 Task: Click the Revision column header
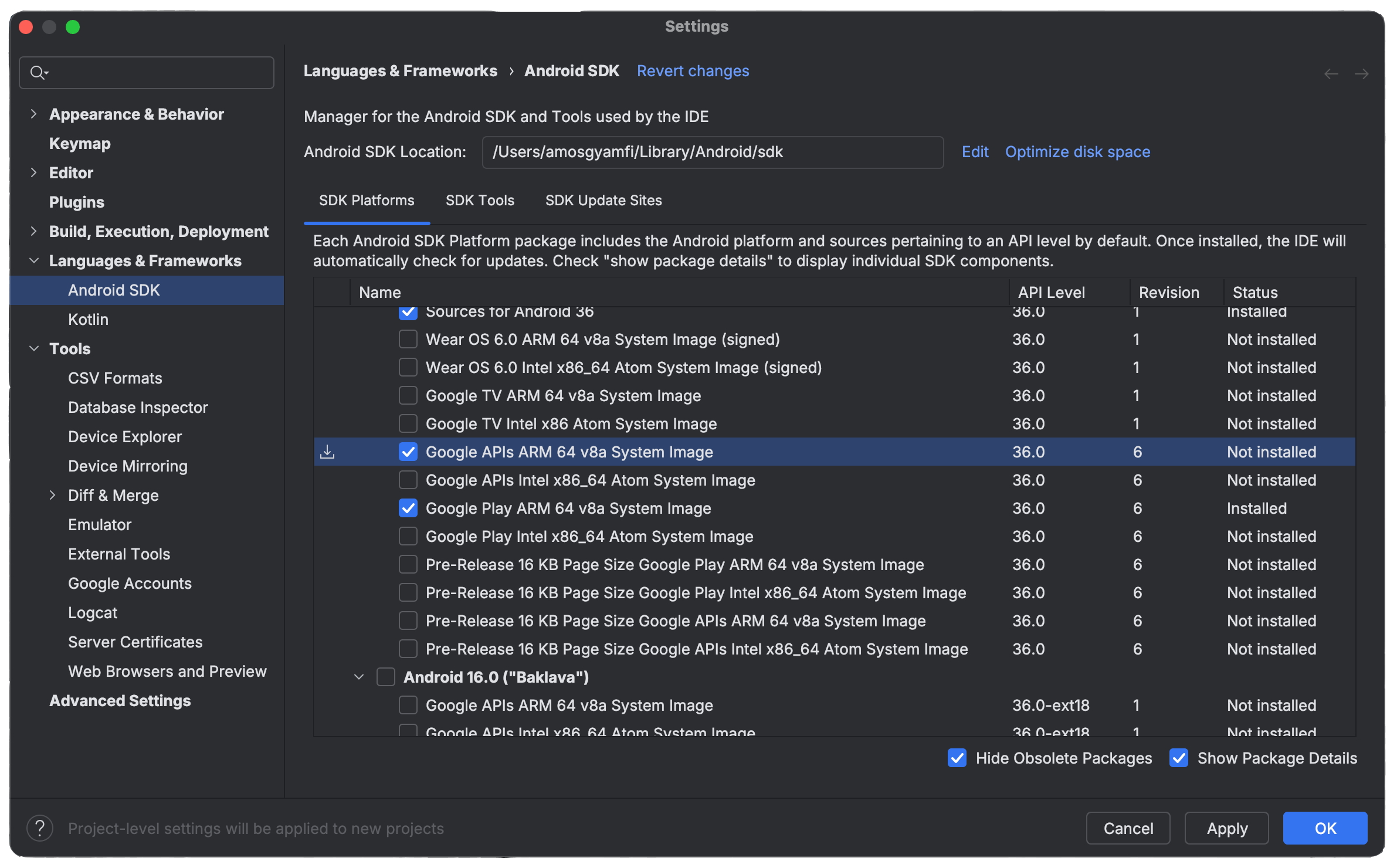(x=1176, y=292)
